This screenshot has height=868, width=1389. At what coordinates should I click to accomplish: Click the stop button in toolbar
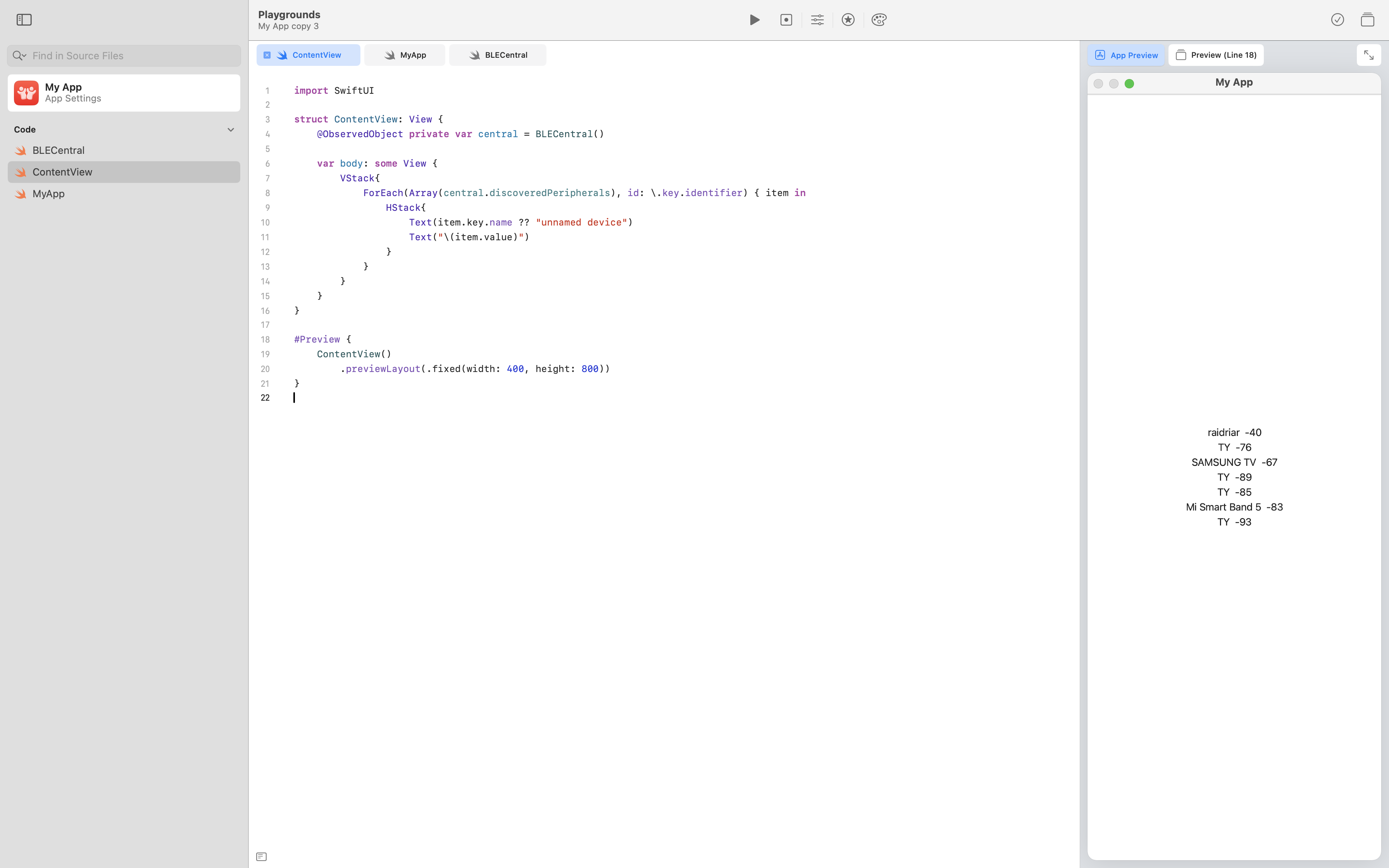(x=786, y=20)
